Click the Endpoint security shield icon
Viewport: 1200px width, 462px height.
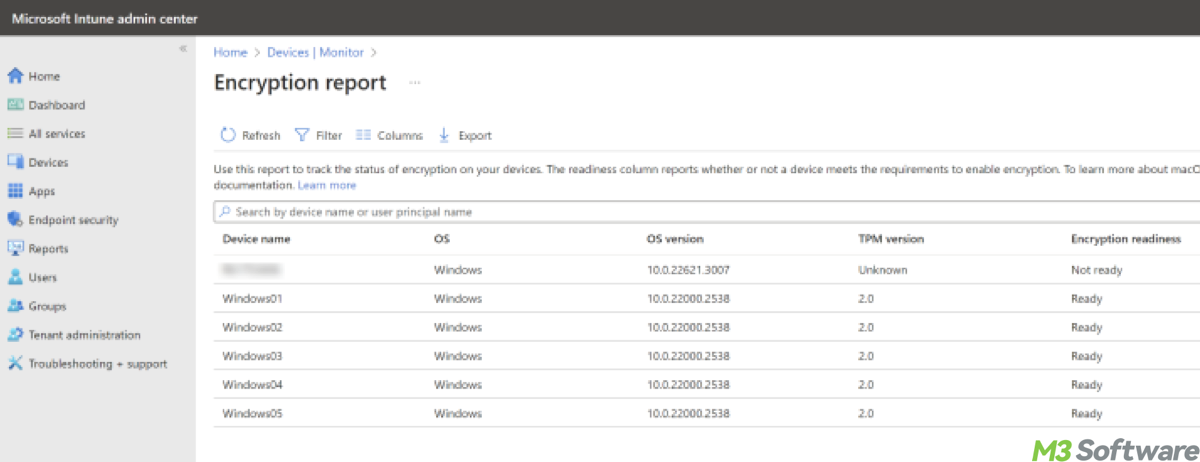pos(15,220)
